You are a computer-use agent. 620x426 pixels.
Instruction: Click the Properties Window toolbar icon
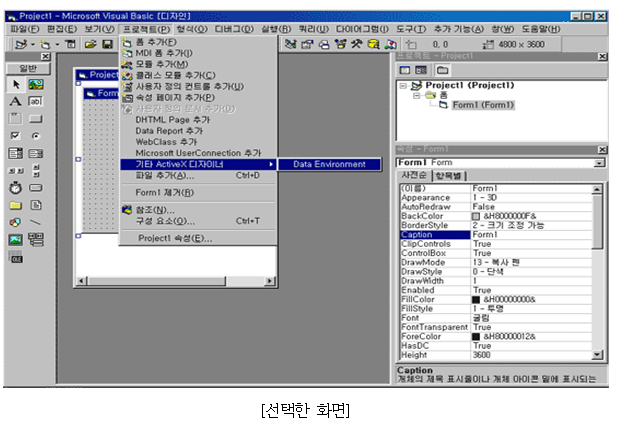point(307,44)
